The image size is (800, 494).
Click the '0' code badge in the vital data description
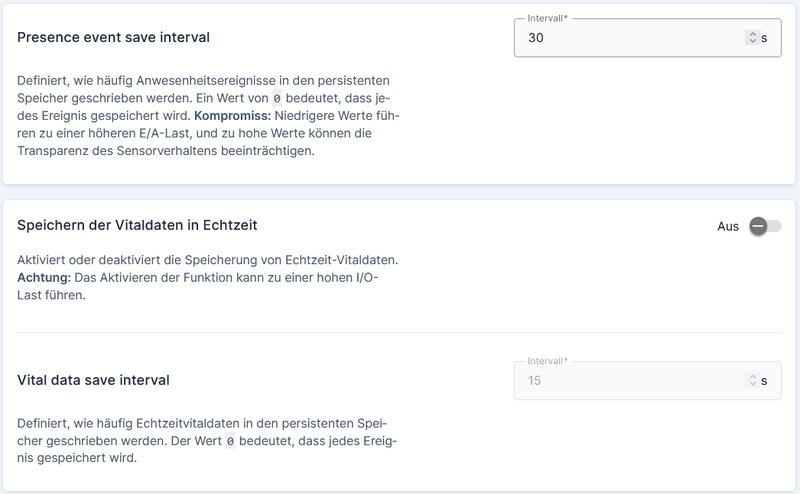pyautogui.click(x=229, y=441)
